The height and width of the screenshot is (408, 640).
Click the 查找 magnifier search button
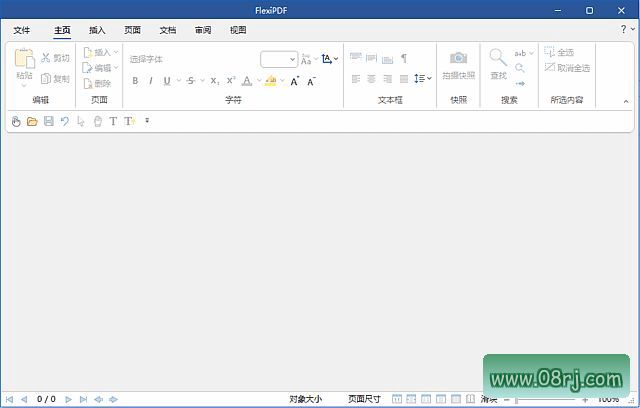[x=498, y=64]
